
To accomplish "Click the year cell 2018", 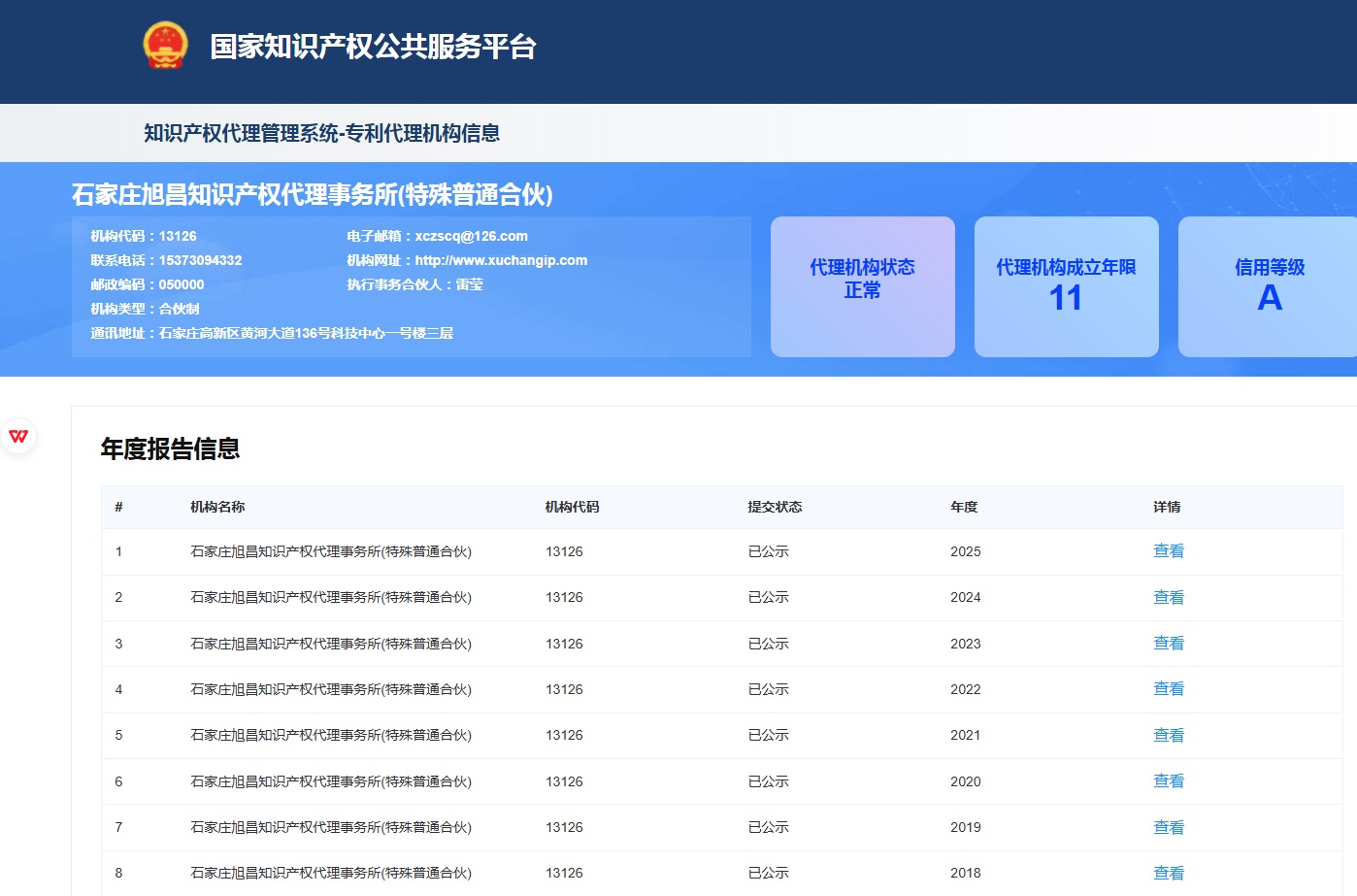I will click(x=966, y=874).
